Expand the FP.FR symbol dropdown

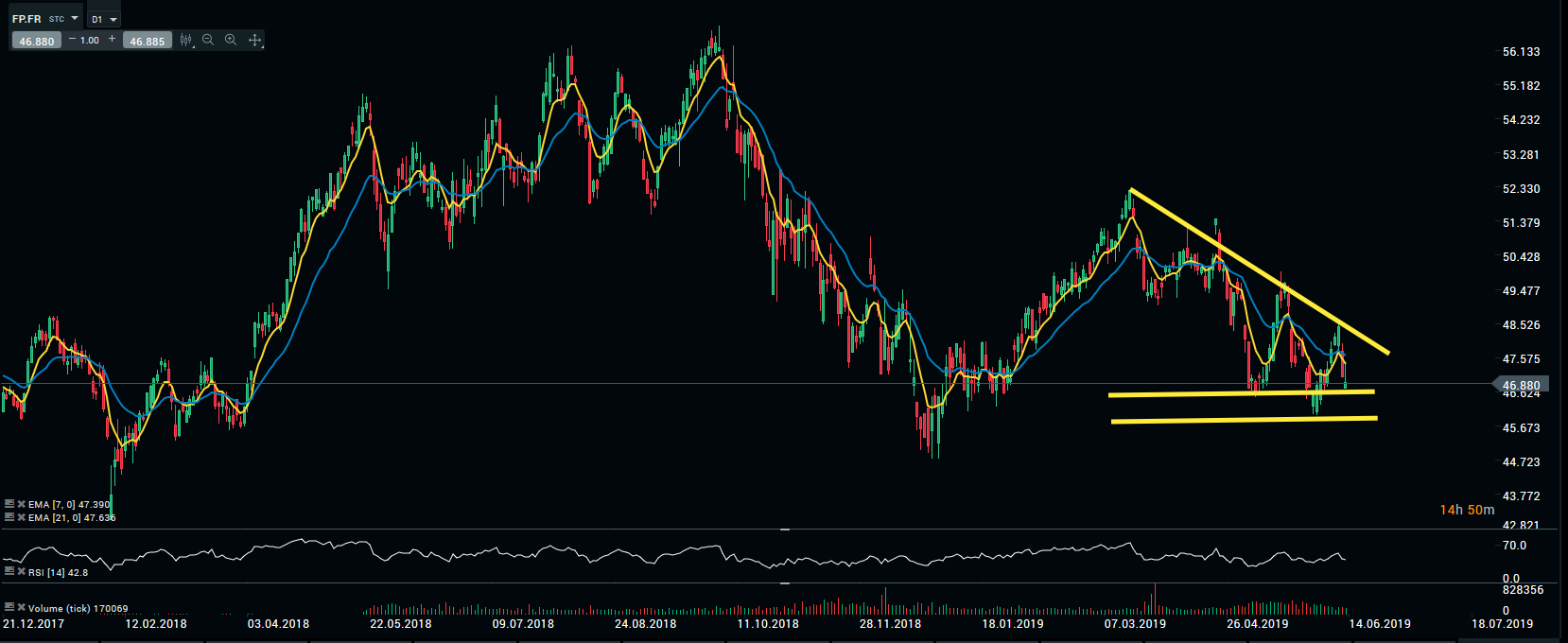coord(75,18)
